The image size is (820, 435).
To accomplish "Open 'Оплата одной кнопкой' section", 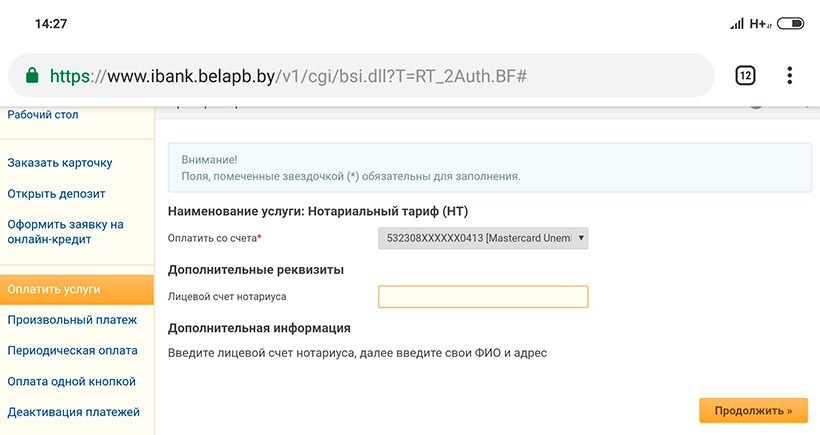I will pos(71,381).
